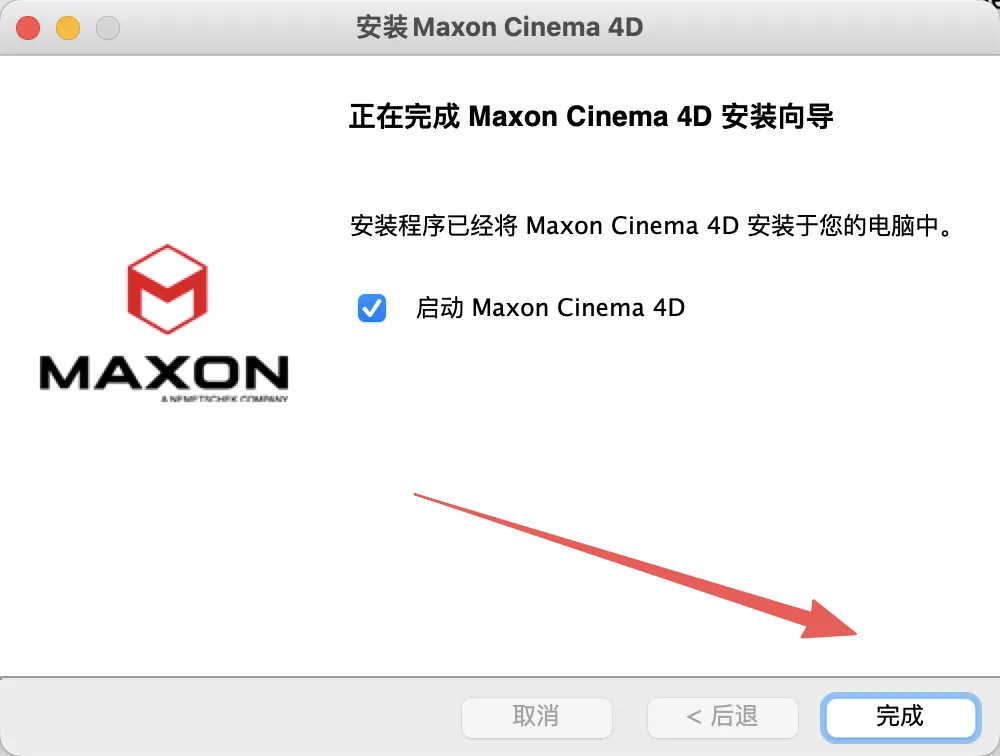Click the greyed-out 取消 cancel button
The width and height of the screenshot is (1000, 756).
(x=537, y=717)
